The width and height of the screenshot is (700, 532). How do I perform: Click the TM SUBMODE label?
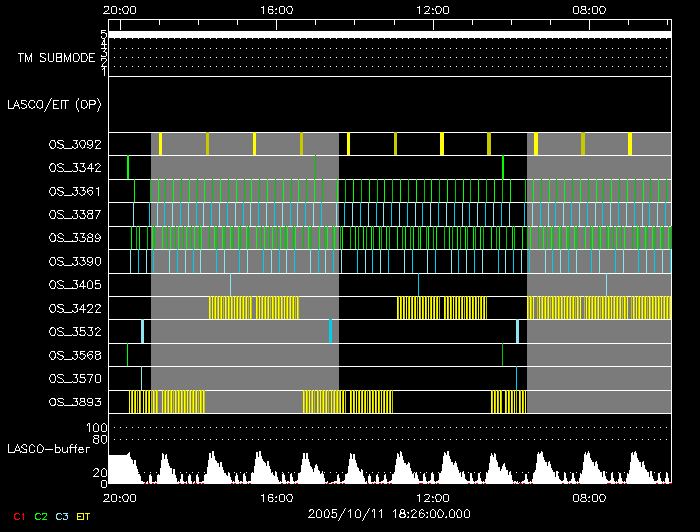click(x=56, y=58)
